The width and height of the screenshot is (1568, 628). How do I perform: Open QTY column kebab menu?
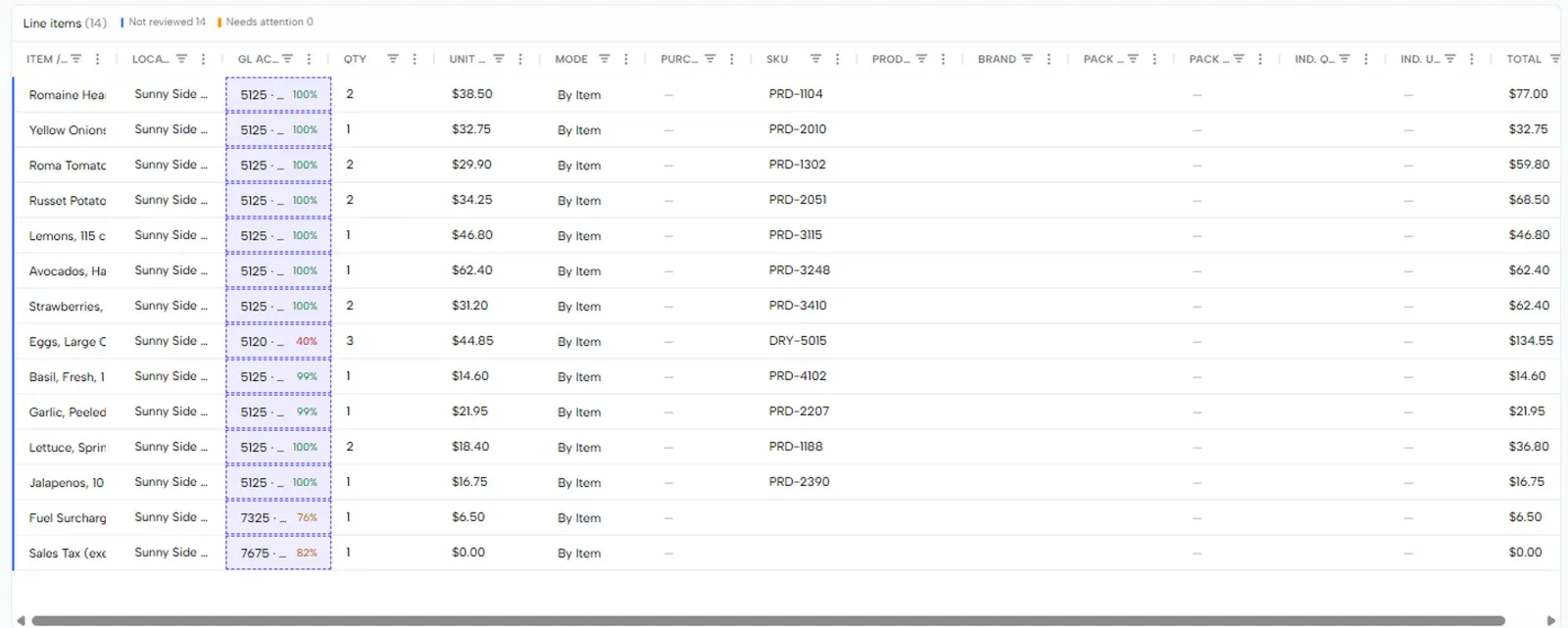pyautogui.click(x=415, y=59)
